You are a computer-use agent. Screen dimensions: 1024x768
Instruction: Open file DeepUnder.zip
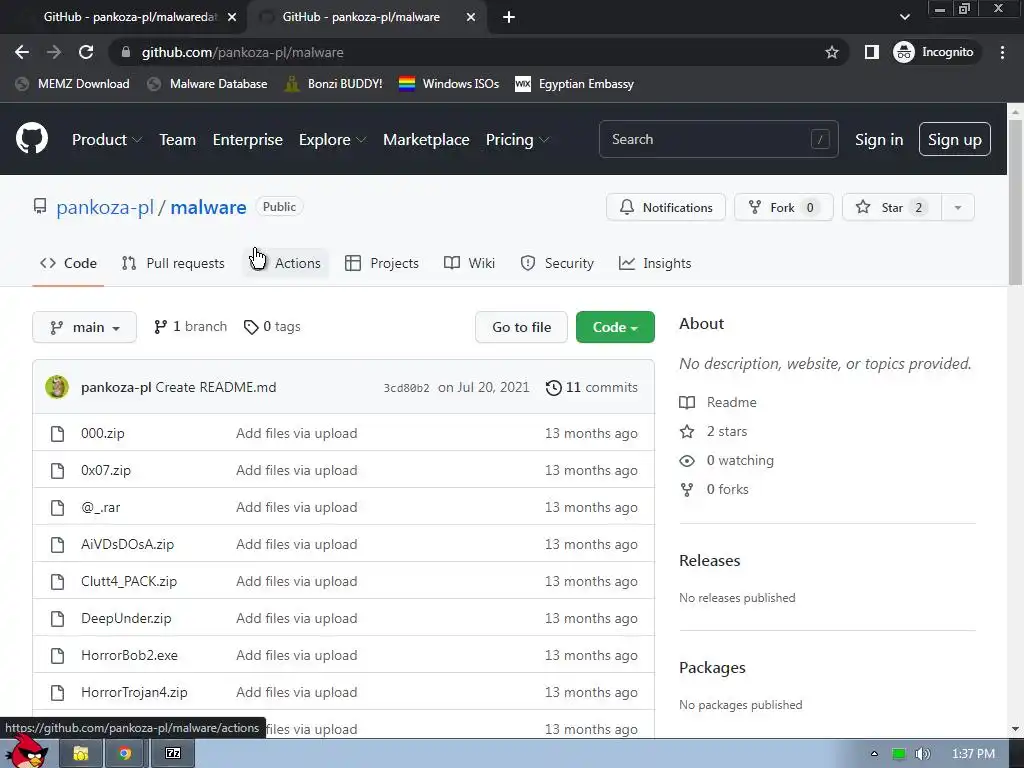(126, 618)
